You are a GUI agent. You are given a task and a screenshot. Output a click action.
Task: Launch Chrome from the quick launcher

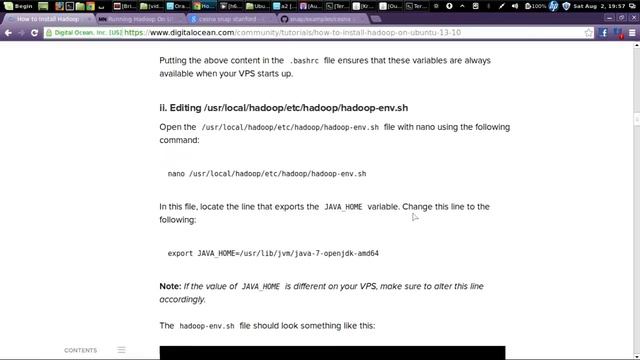coord(90,6)
